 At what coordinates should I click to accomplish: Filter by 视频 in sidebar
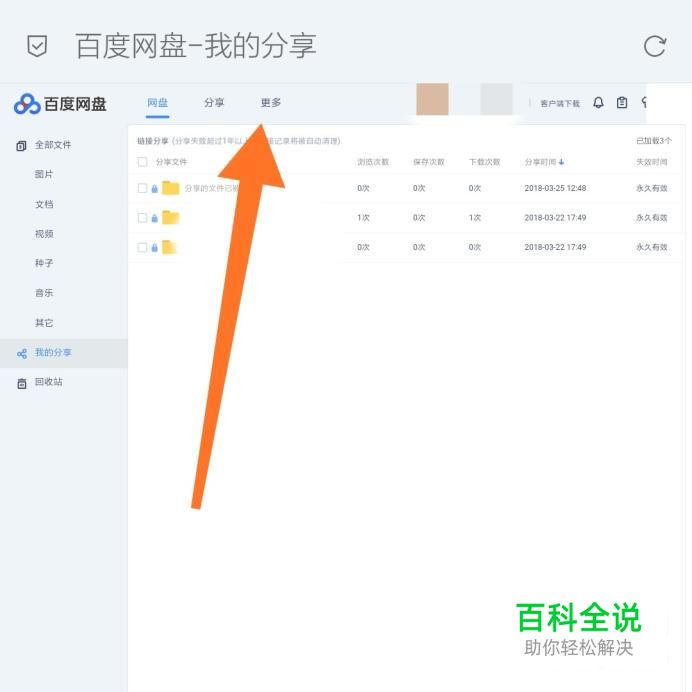[x=44, y=234]
